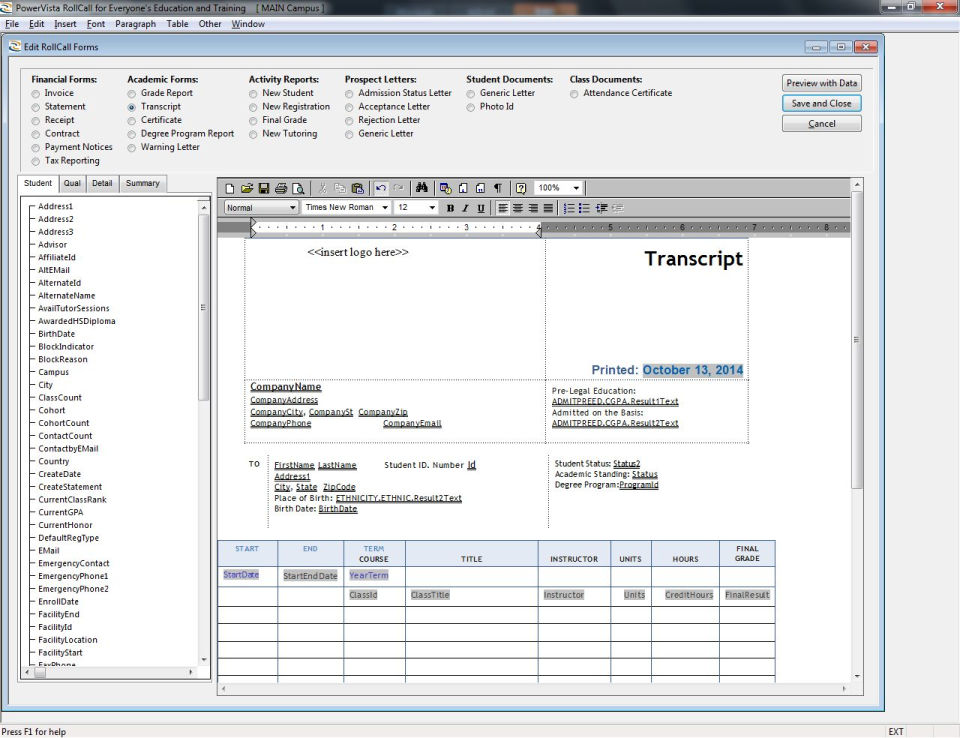Show paragraph marks with pilcrow icon
Viewport: 960px width, 738px height.
[498, 188]
